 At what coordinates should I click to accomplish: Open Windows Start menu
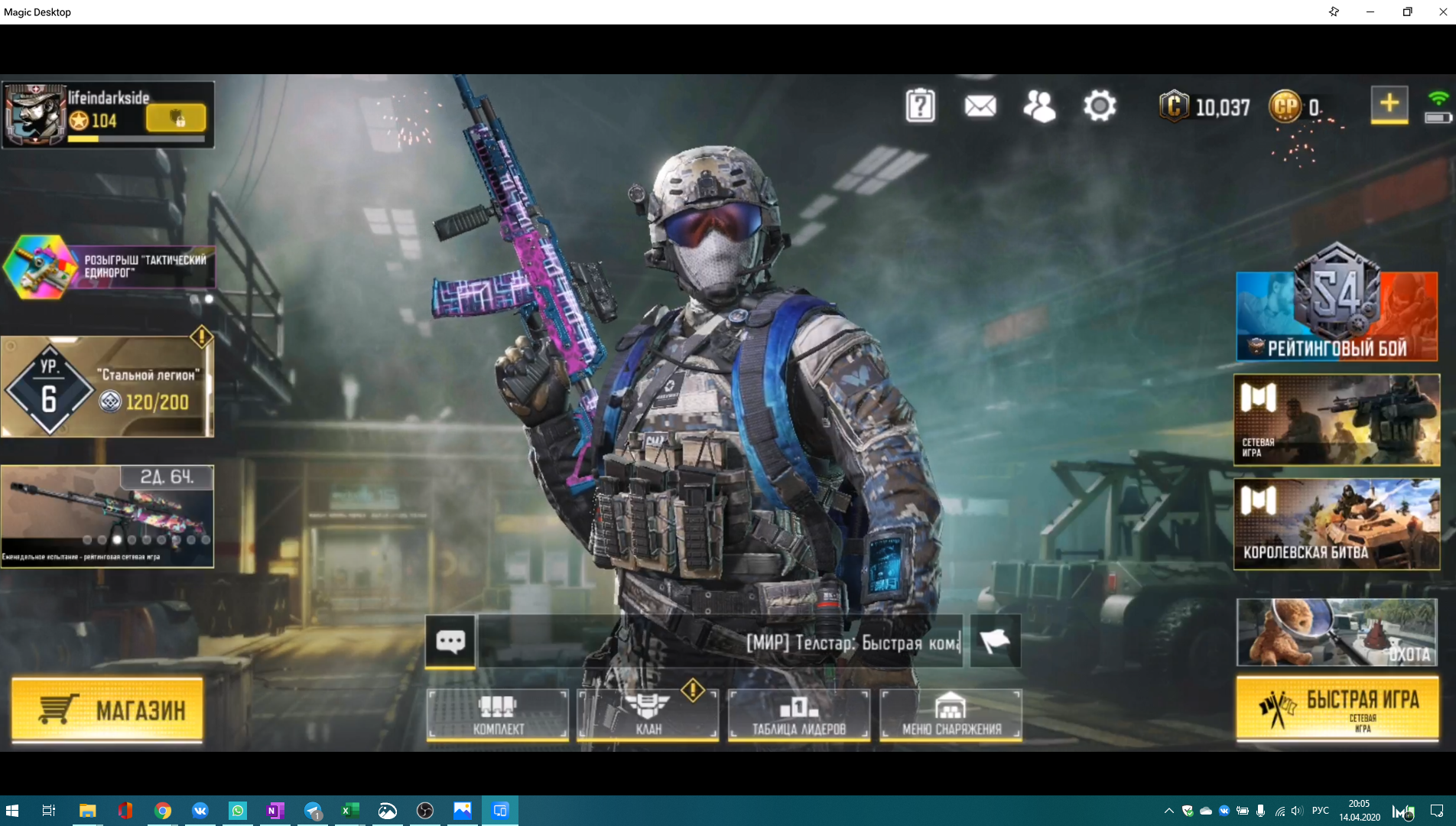(x=12, y=811)
